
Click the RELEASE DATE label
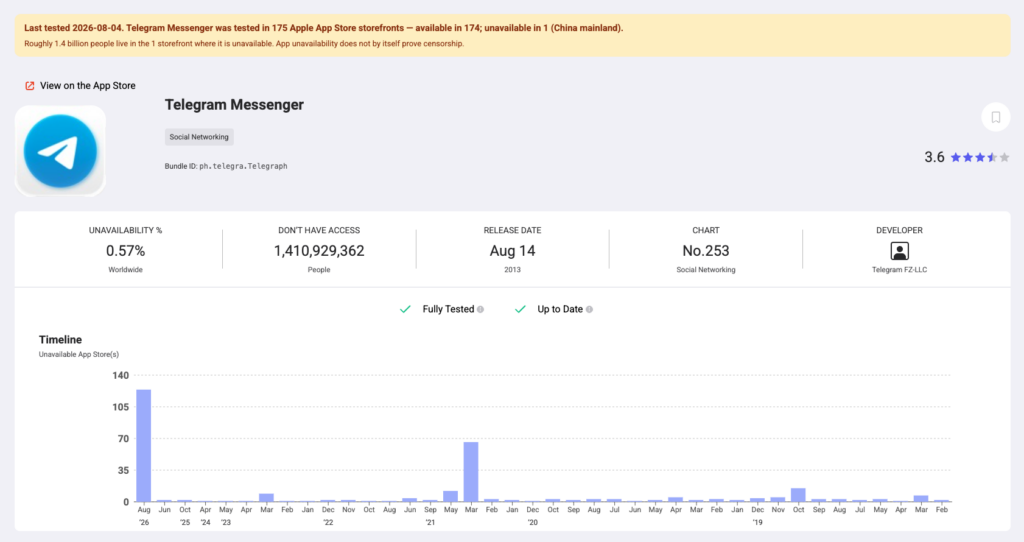point(512,231)
